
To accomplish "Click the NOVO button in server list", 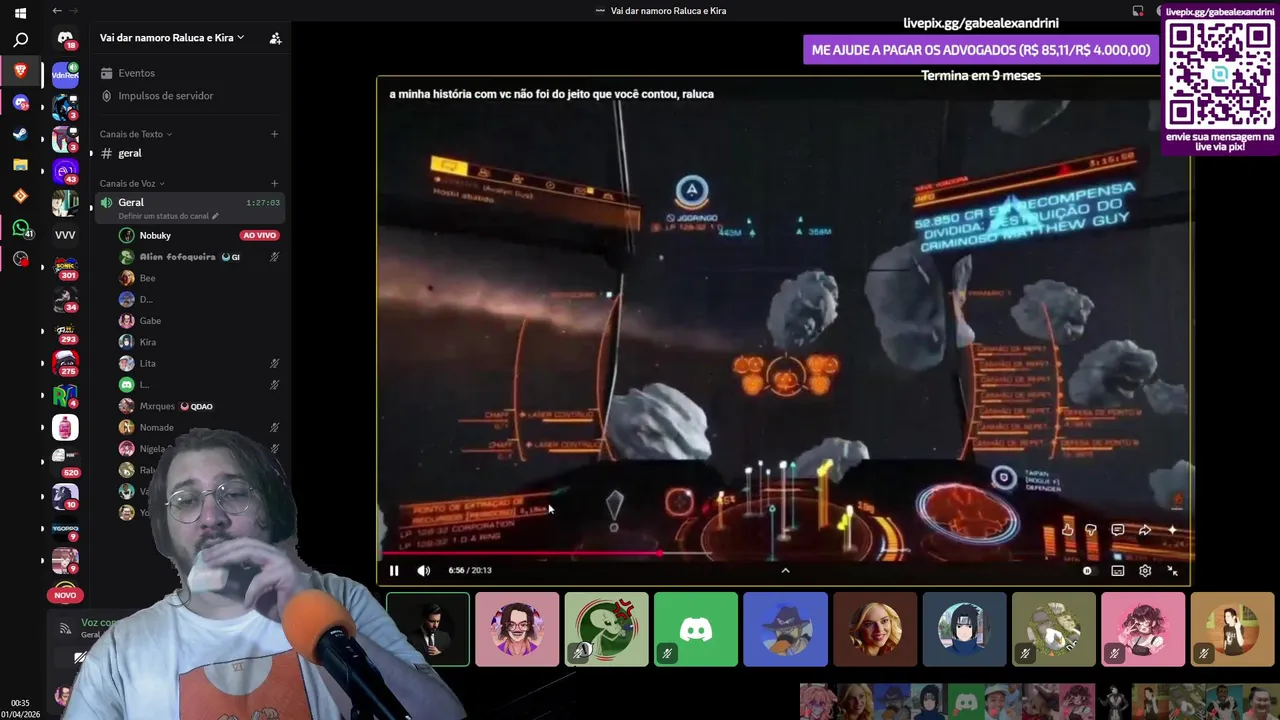I will click(x=65, y=595).
